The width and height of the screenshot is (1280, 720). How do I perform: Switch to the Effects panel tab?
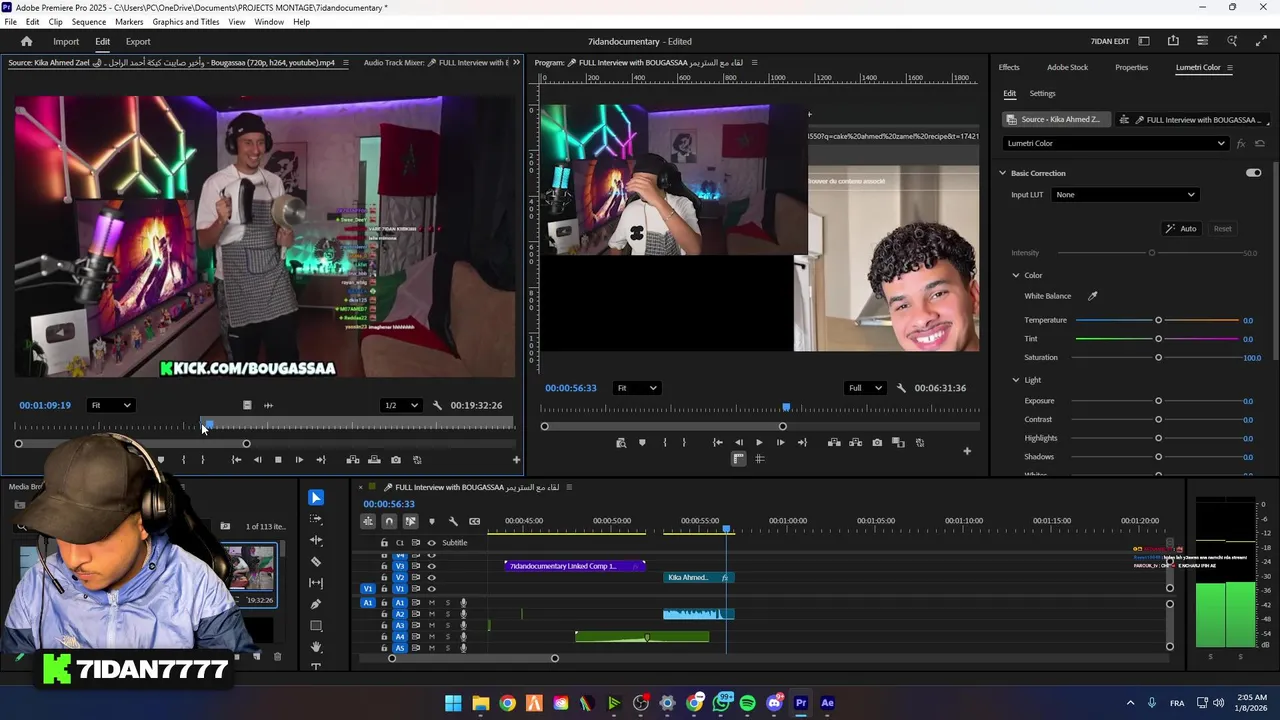tap(1009, 67)
